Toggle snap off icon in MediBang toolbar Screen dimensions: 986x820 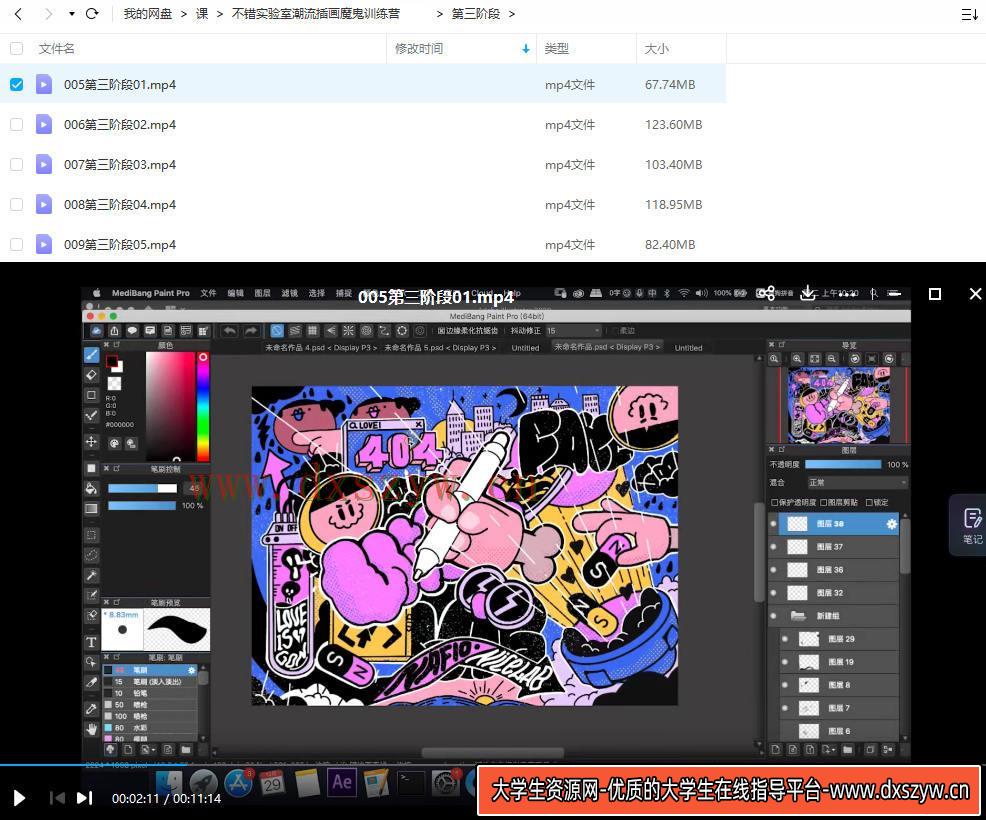[x=277, y=331]
